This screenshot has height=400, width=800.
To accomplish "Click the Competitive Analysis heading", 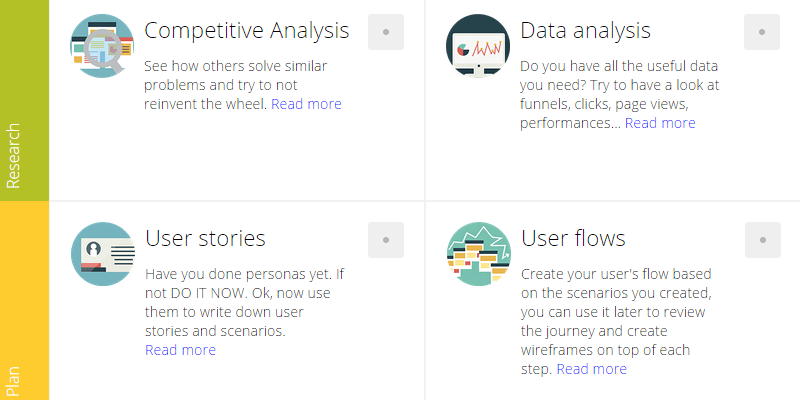I will click(246, 31).
